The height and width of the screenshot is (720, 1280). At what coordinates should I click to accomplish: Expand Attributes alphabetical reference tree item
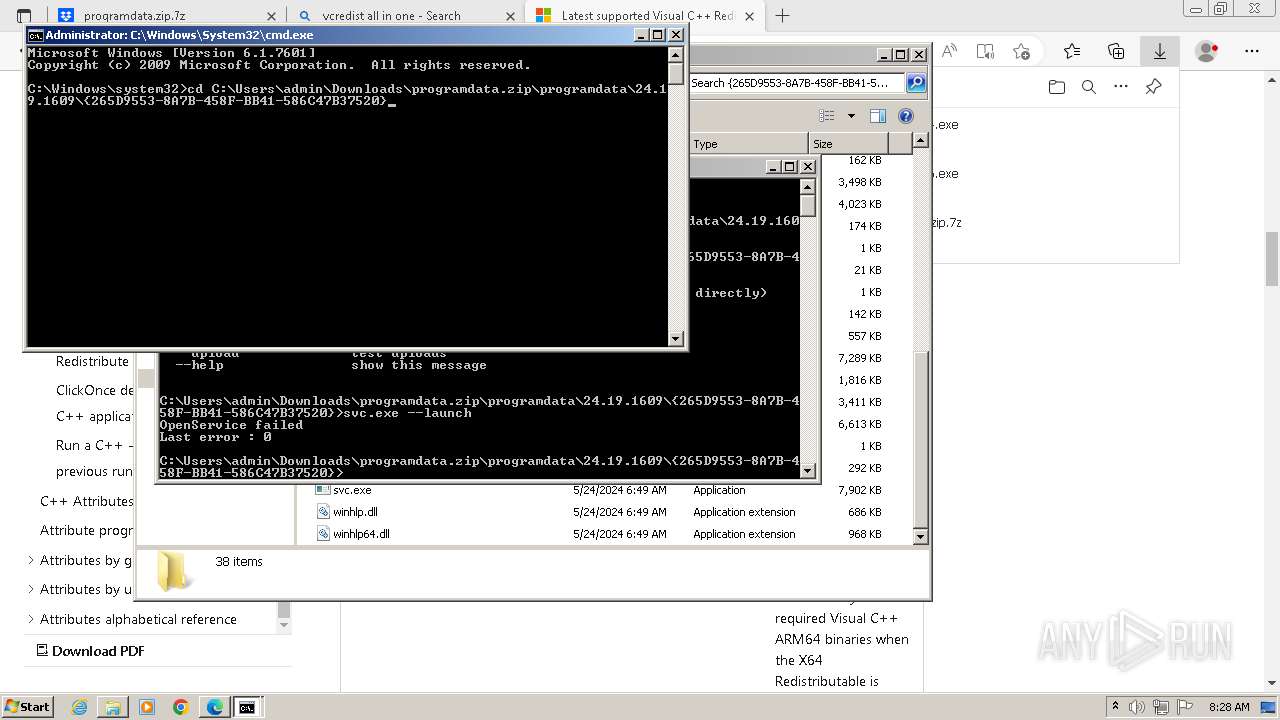[31, 619]
